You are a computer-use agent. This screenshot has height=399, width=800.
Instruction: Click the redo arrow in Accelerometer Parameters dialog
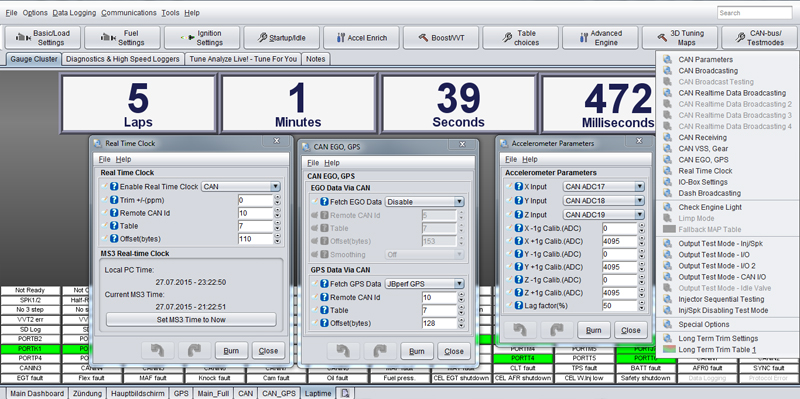[x=556, y=330]
